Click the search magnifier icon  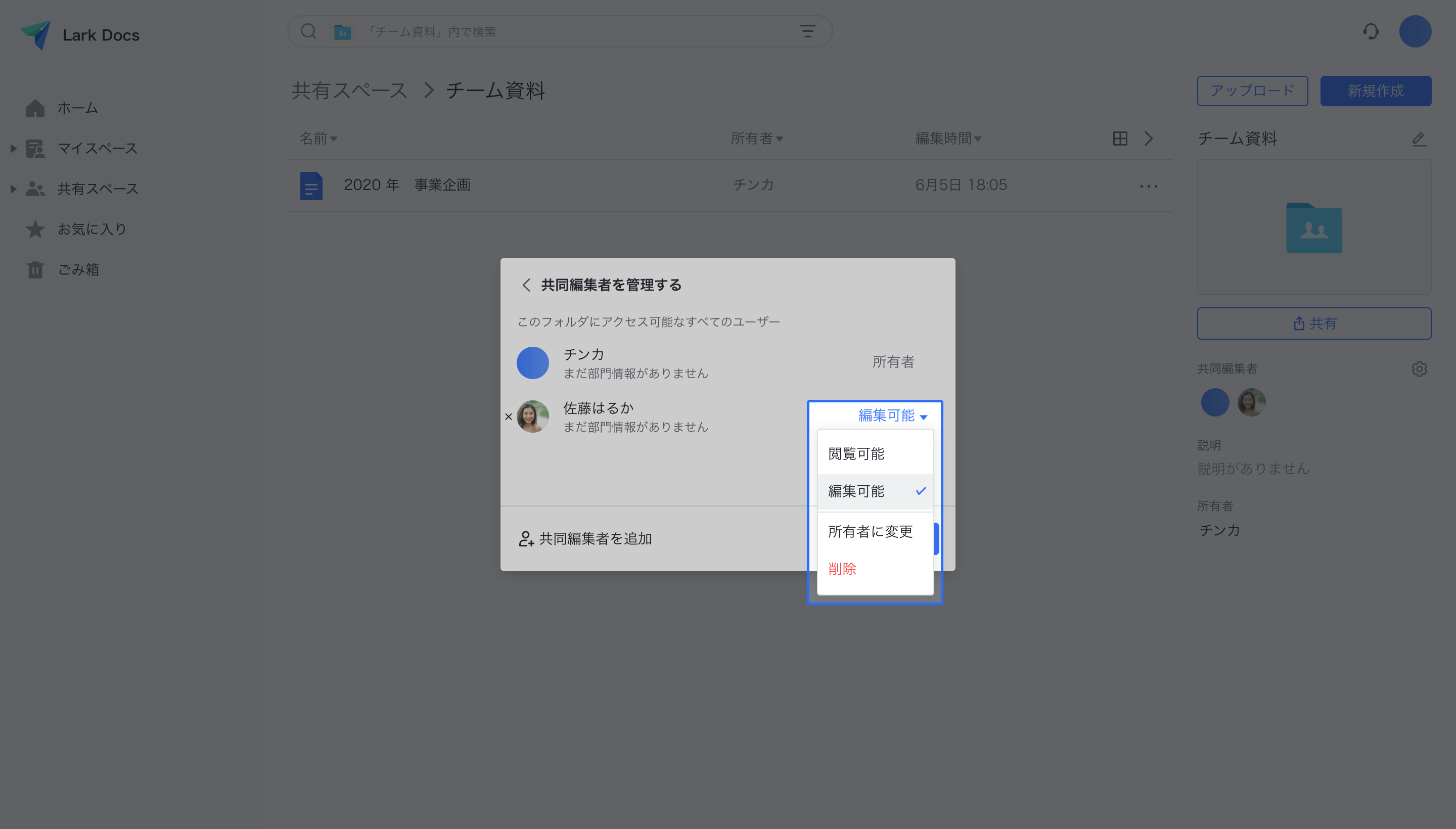pos(308,31)
